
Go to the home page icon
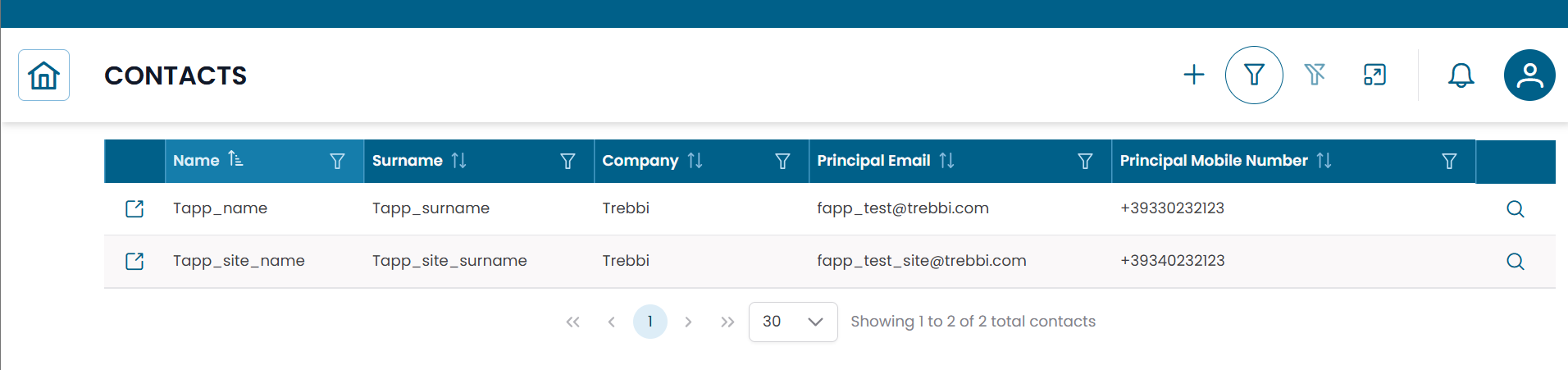[43, 75]
